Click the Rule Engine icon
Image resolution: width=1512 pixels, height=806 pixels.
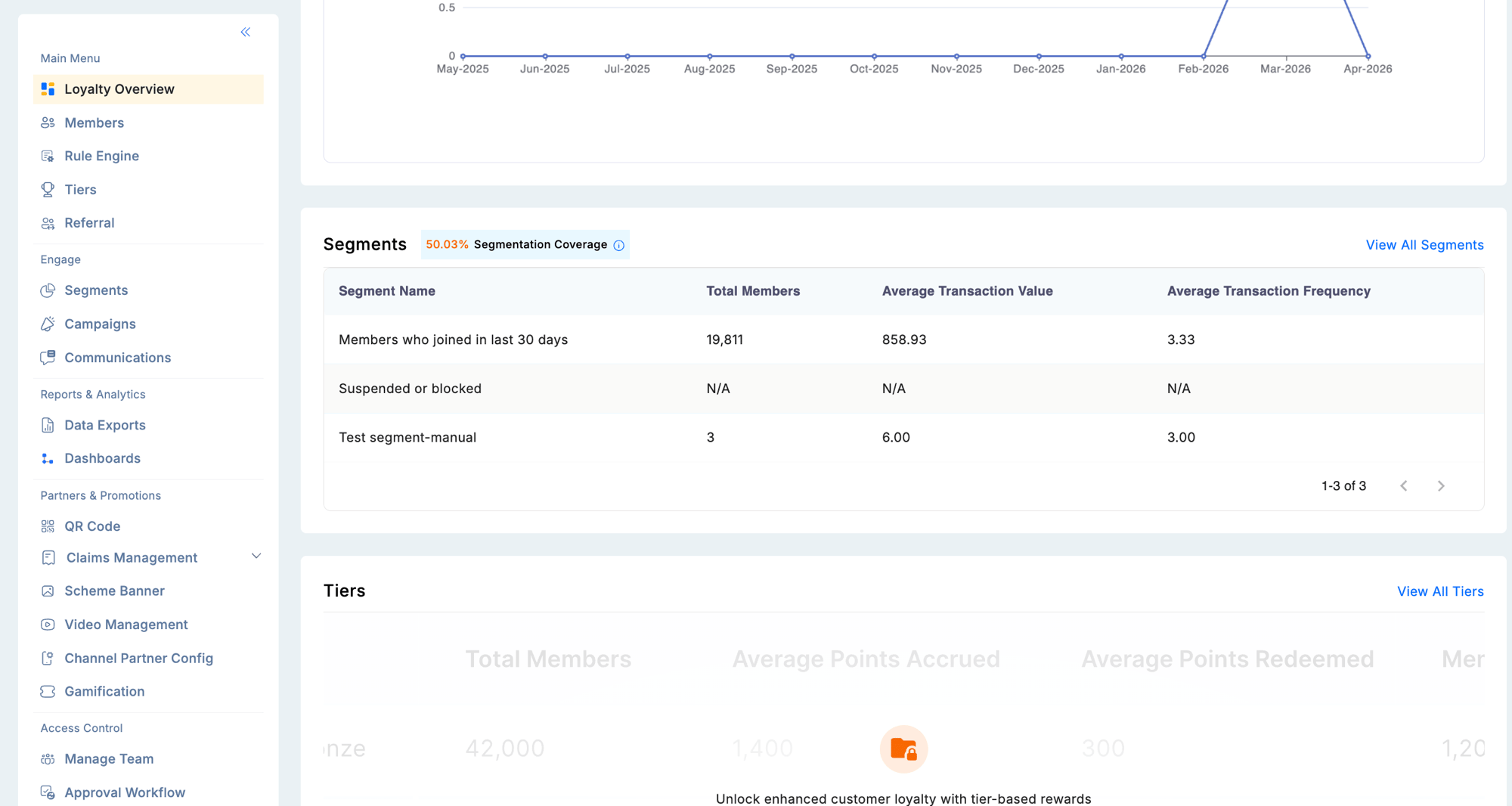pyautogui.click(x=48, y=156)
